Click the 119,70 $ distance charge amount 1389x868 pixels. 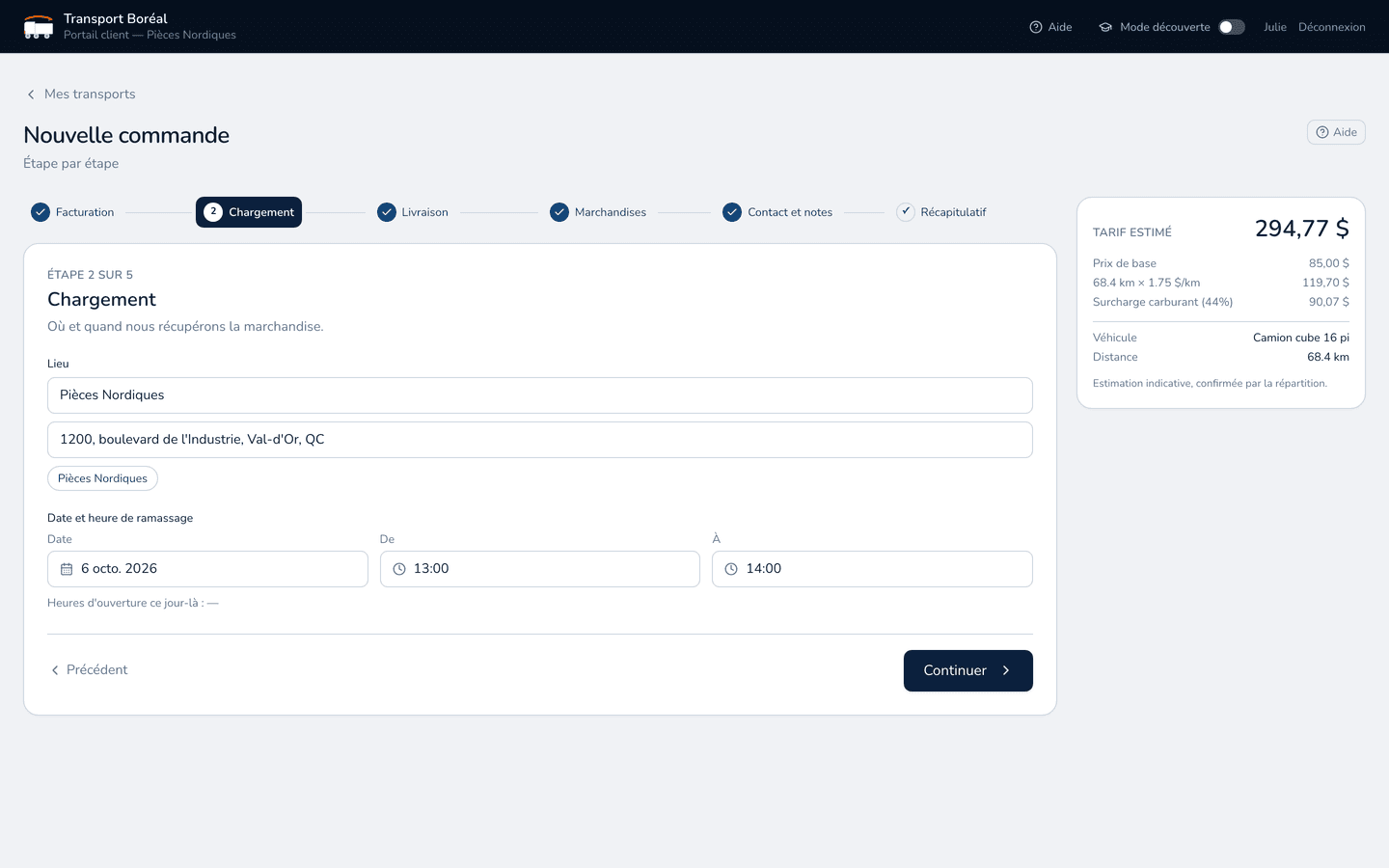coord(1326,283)
